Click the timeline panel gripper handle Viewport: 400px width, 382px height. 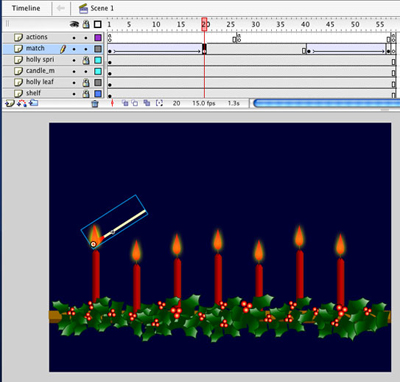point(7,24)
